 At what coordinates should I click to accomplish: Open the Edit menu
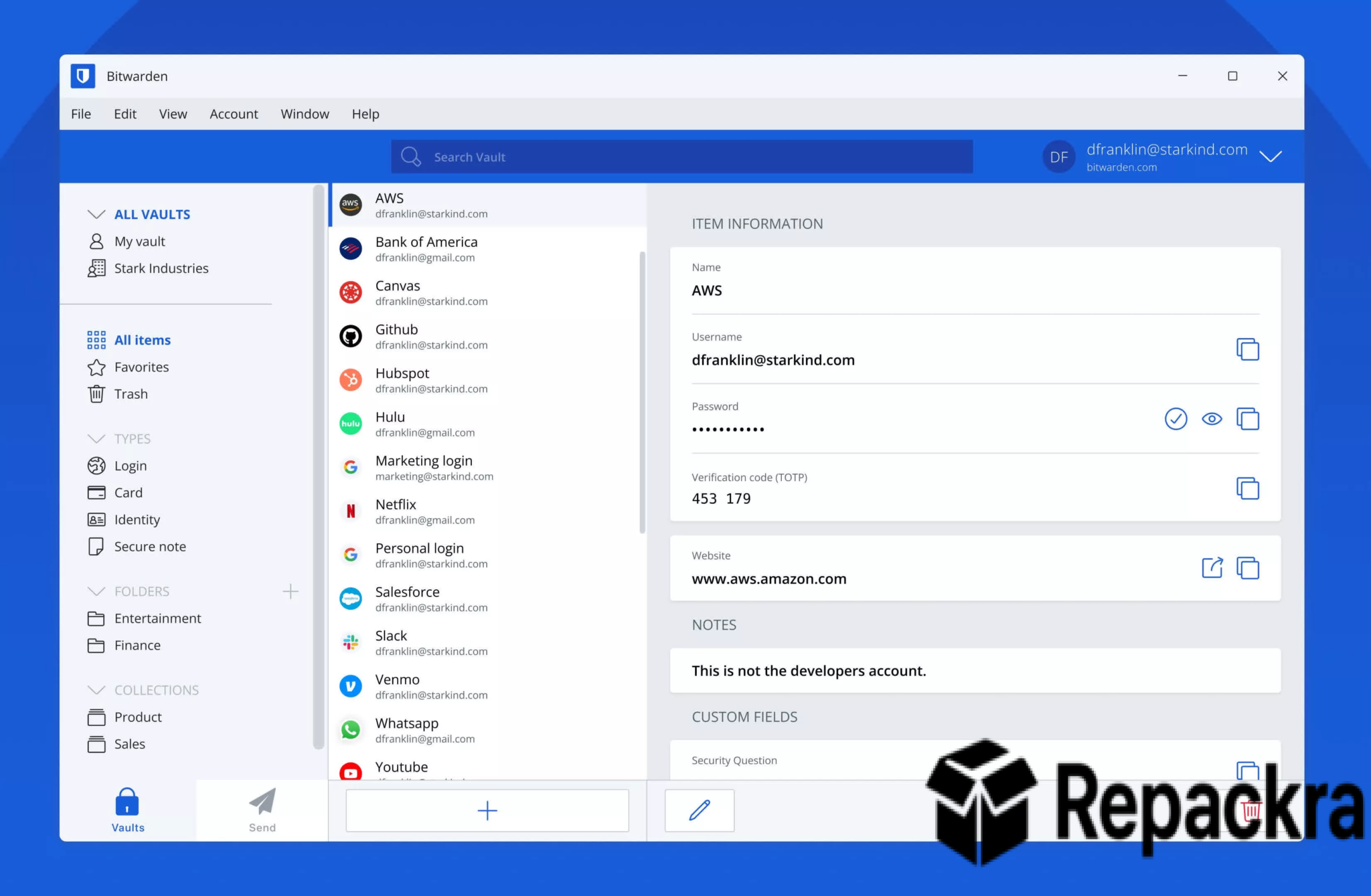(x=125, y=114)
